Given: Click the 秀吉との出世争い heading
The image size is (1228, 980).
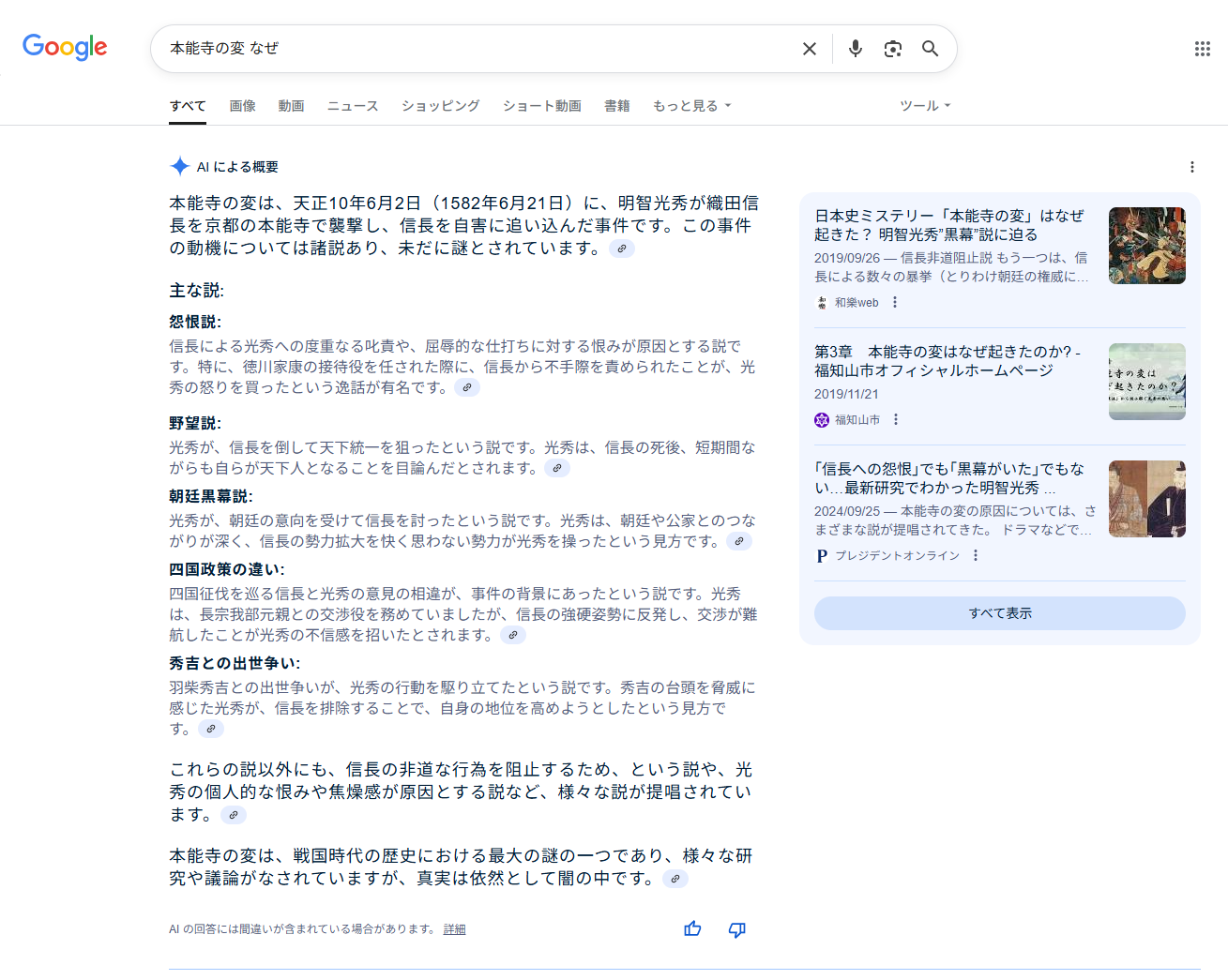Looking at the screenshot, I should pos(235,663).
